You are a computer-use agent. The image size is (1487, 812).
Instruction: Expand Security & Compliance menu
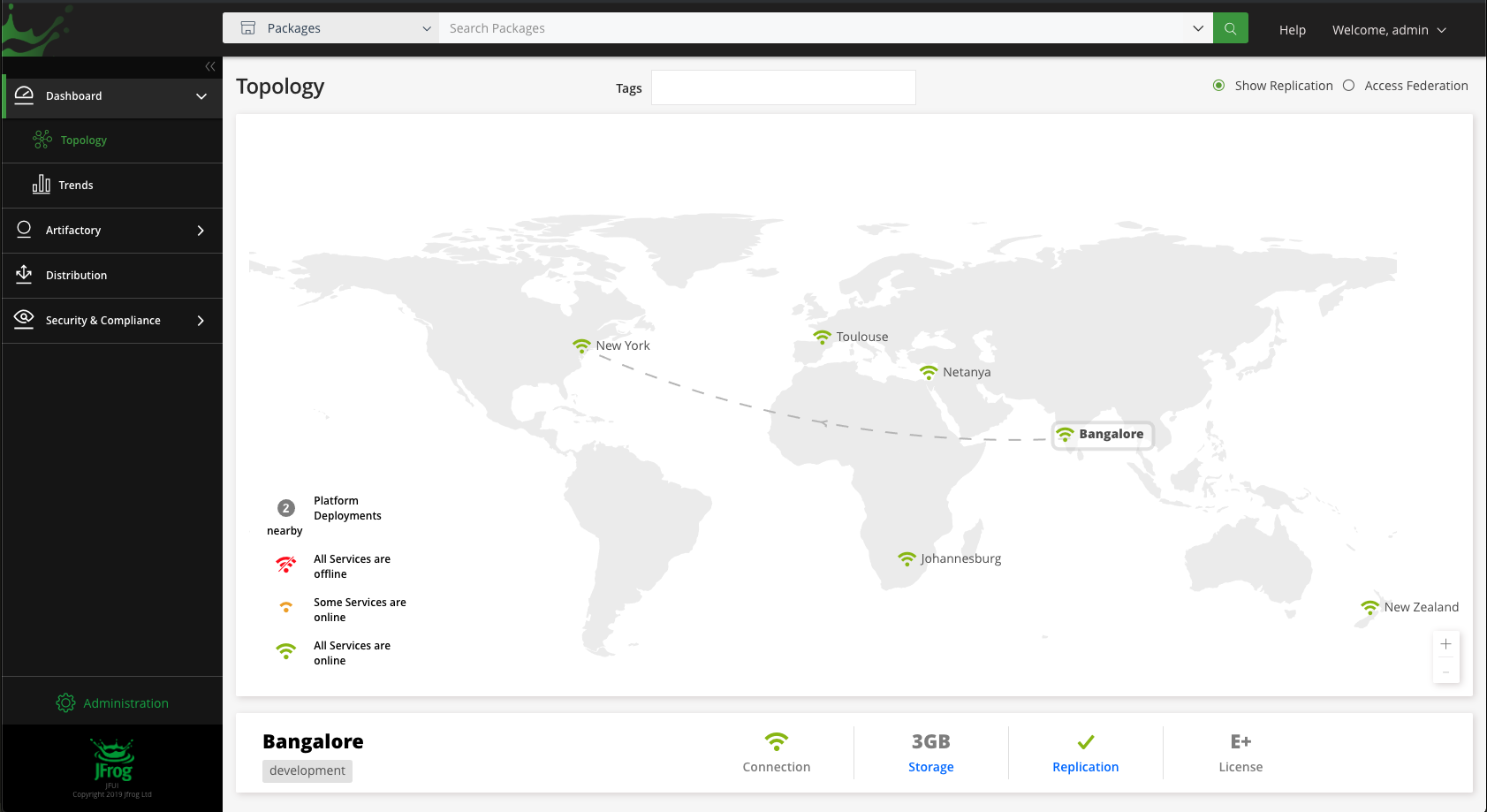pyautogui.click(x=112, y=321)
